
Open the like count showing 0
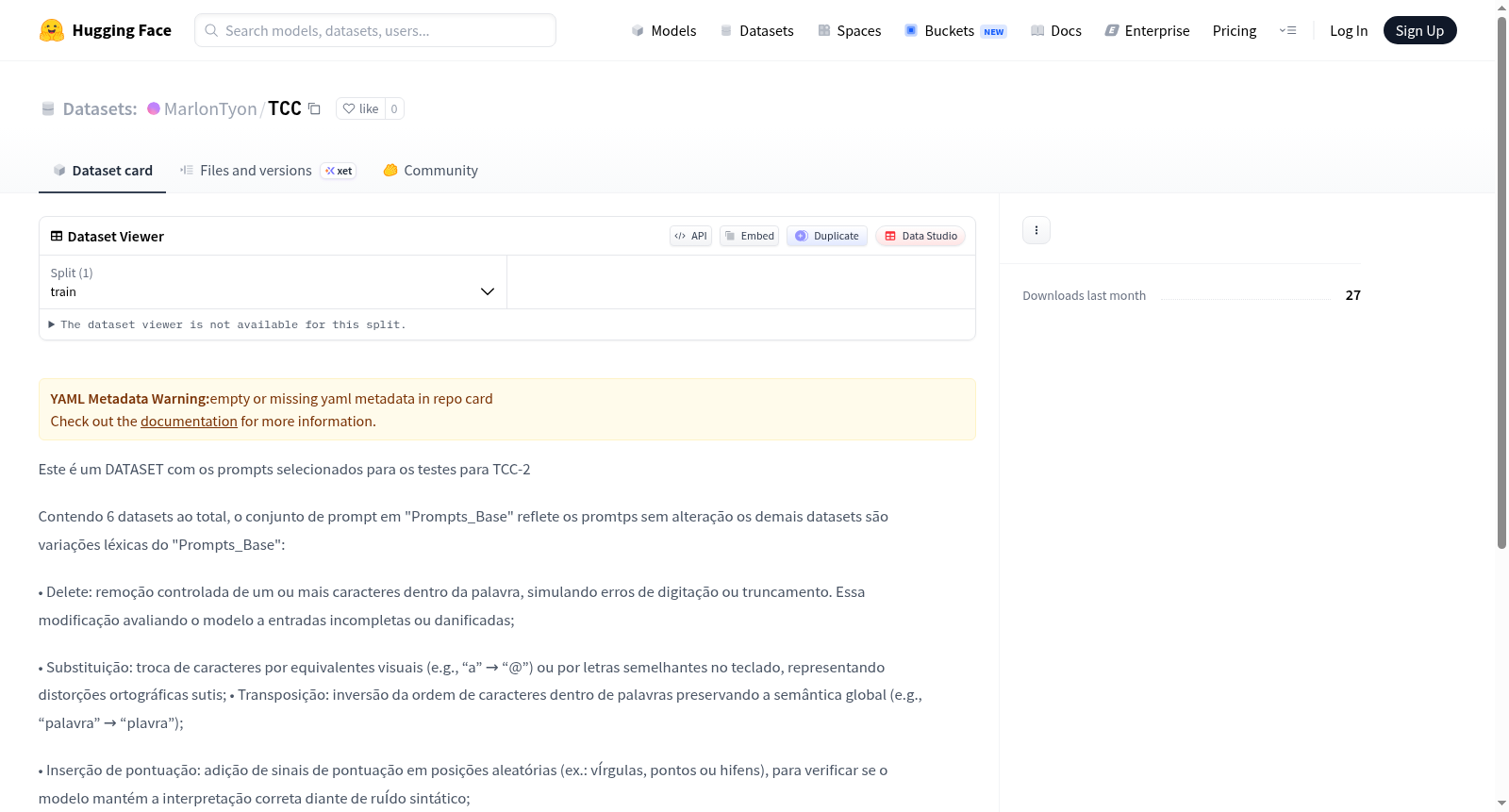pyautogui.click(x=394, y=108)
